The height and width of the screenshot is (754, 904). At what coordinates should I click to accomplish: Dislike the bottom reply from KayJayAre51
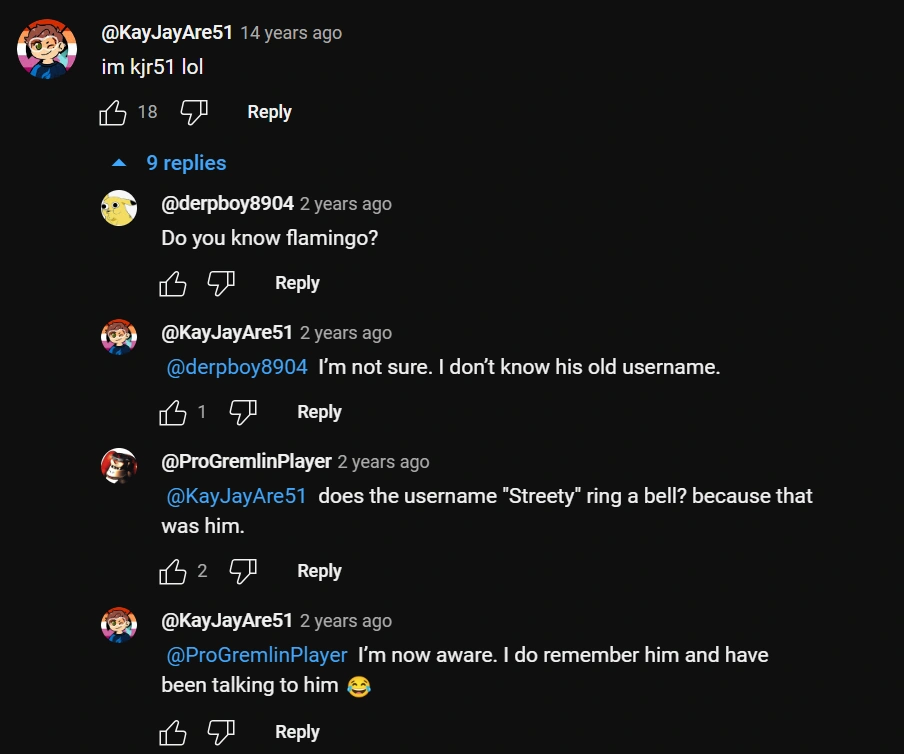222,731
